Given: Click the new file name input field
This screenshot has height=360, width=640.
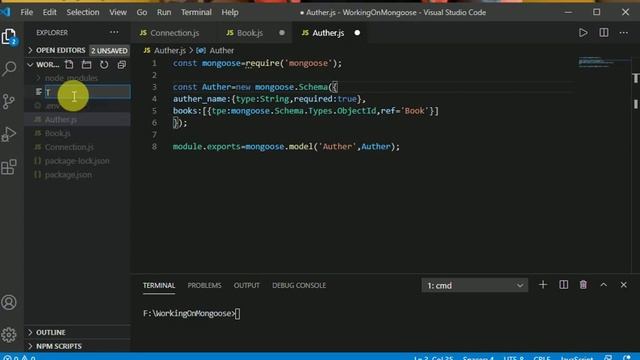Looking at the screenshot, I should pos(87,92).
